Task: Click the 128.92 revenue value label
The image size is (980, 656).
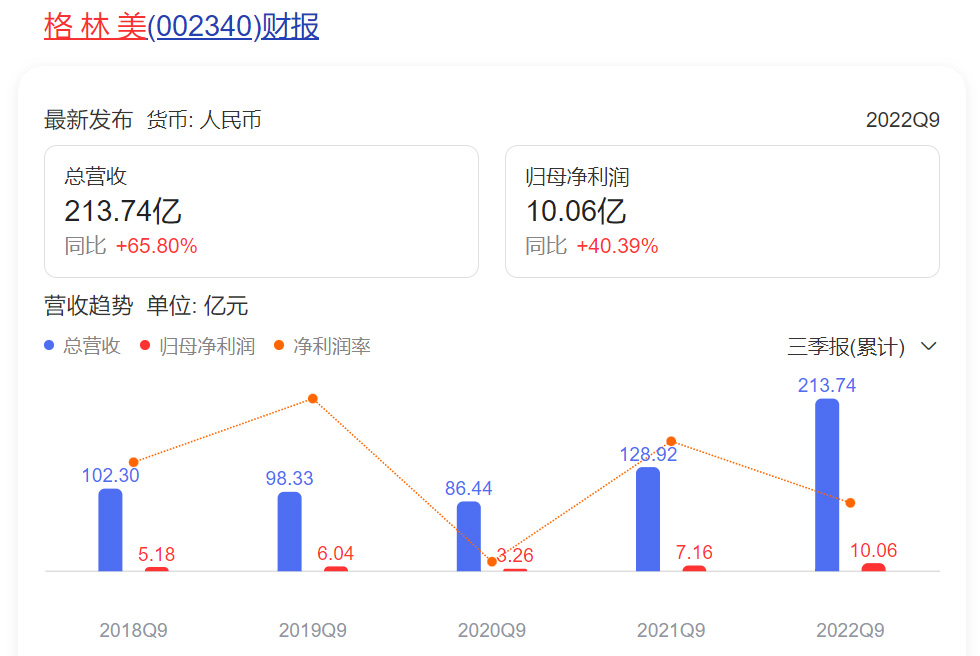Action: point(648,454)
